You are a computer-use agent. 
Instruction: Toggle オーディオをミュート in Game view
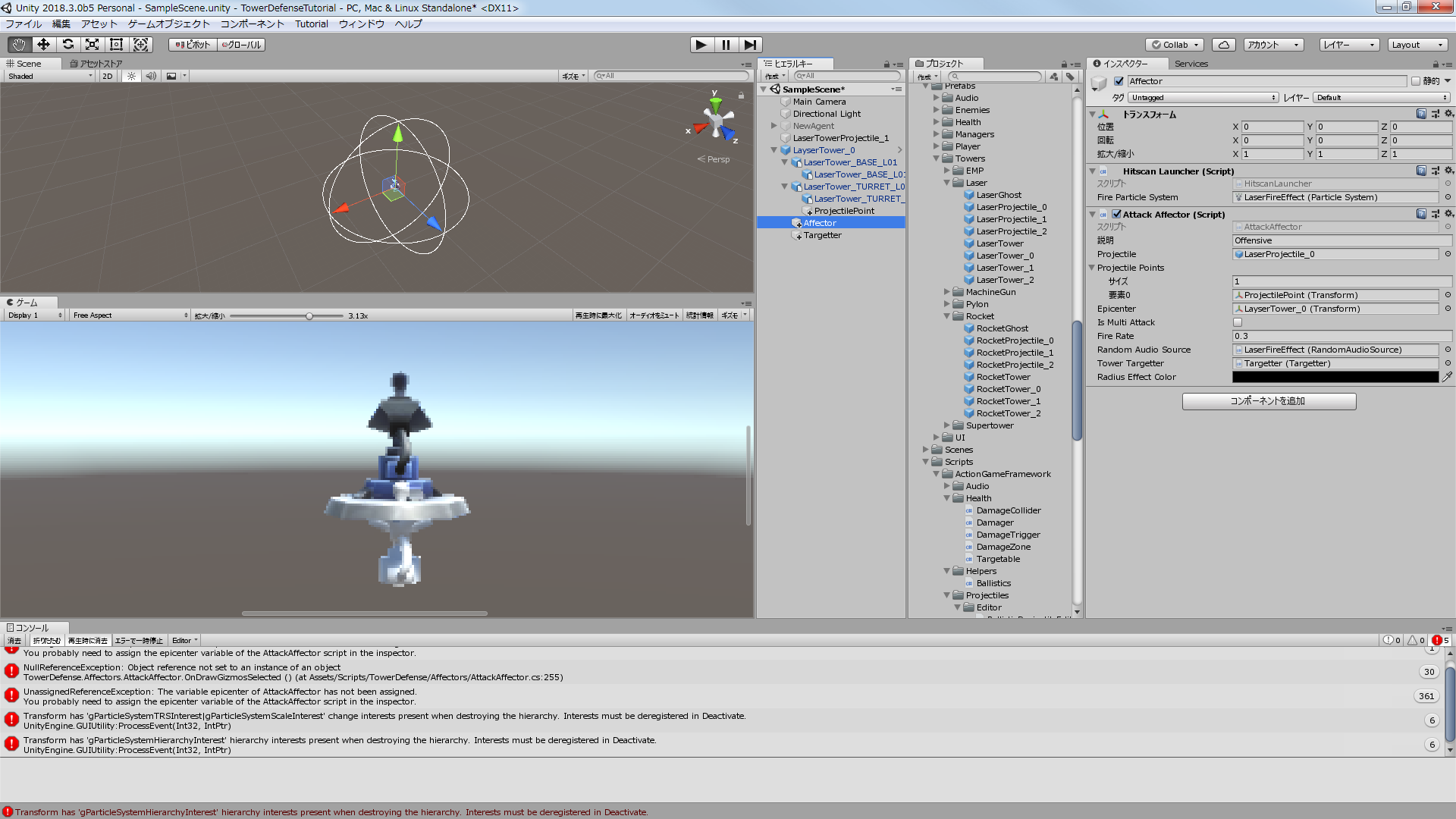tap(654, 315)
